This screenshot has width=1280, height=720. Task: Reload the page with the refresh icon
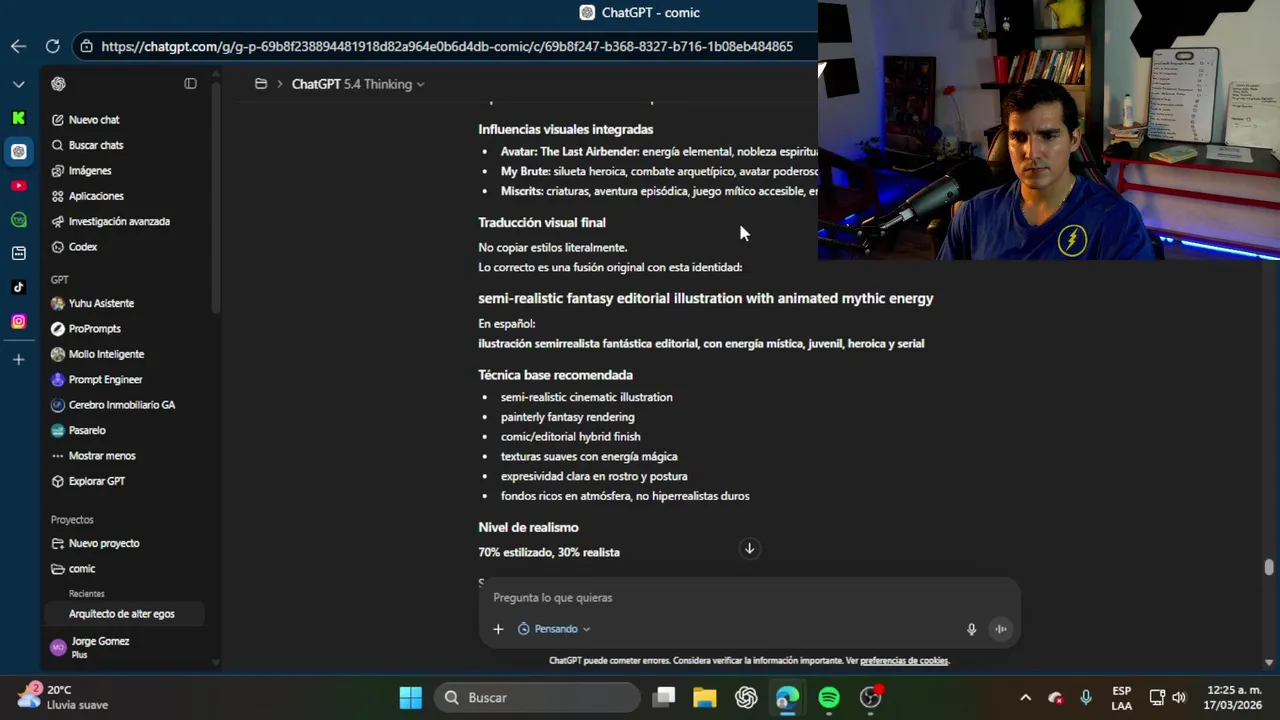pyautogui.click(x=52, y=46)
